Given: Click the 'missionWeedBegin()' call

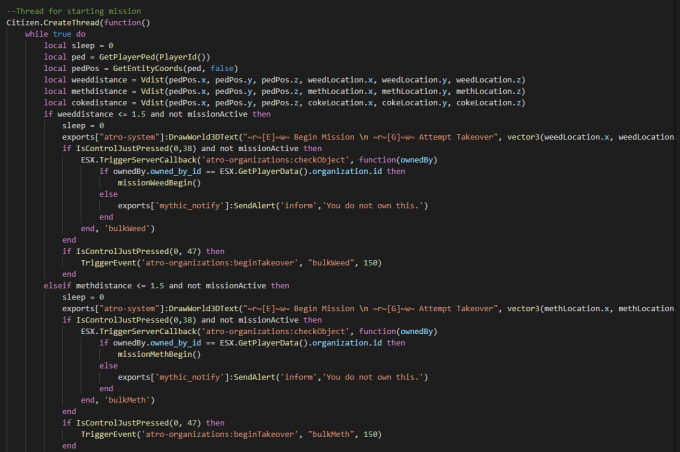Looking at the screenshot, I should tap(159, 183).
